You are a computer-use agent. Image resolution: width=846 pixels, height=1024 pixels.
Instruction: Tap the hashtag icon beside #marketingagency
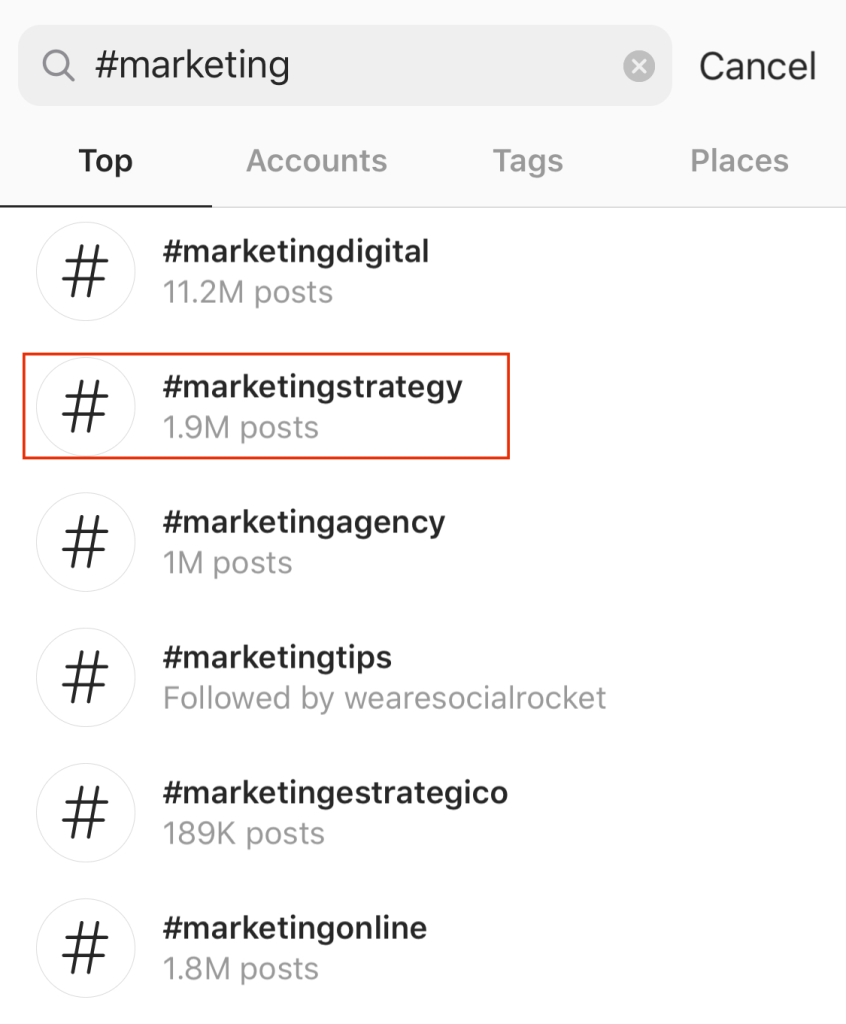(x=86, y=541)
